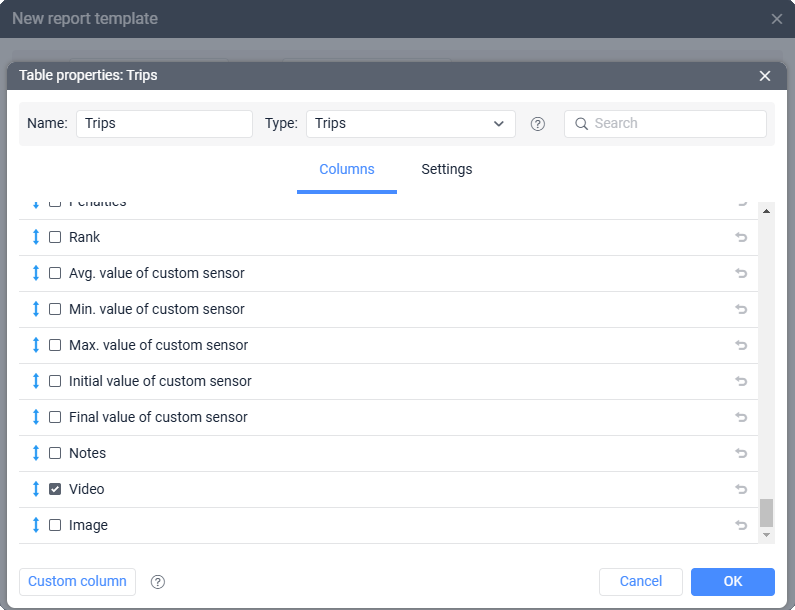Switch to the Settings tab
Viewport: 795px width, 610px height.
[x=446, y=170]
